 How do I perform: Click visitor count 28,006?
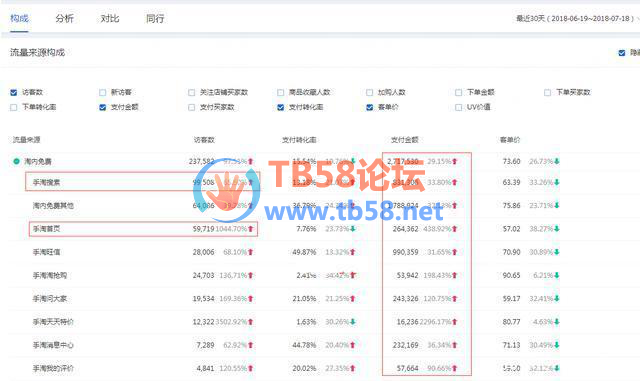click(204, 252)
